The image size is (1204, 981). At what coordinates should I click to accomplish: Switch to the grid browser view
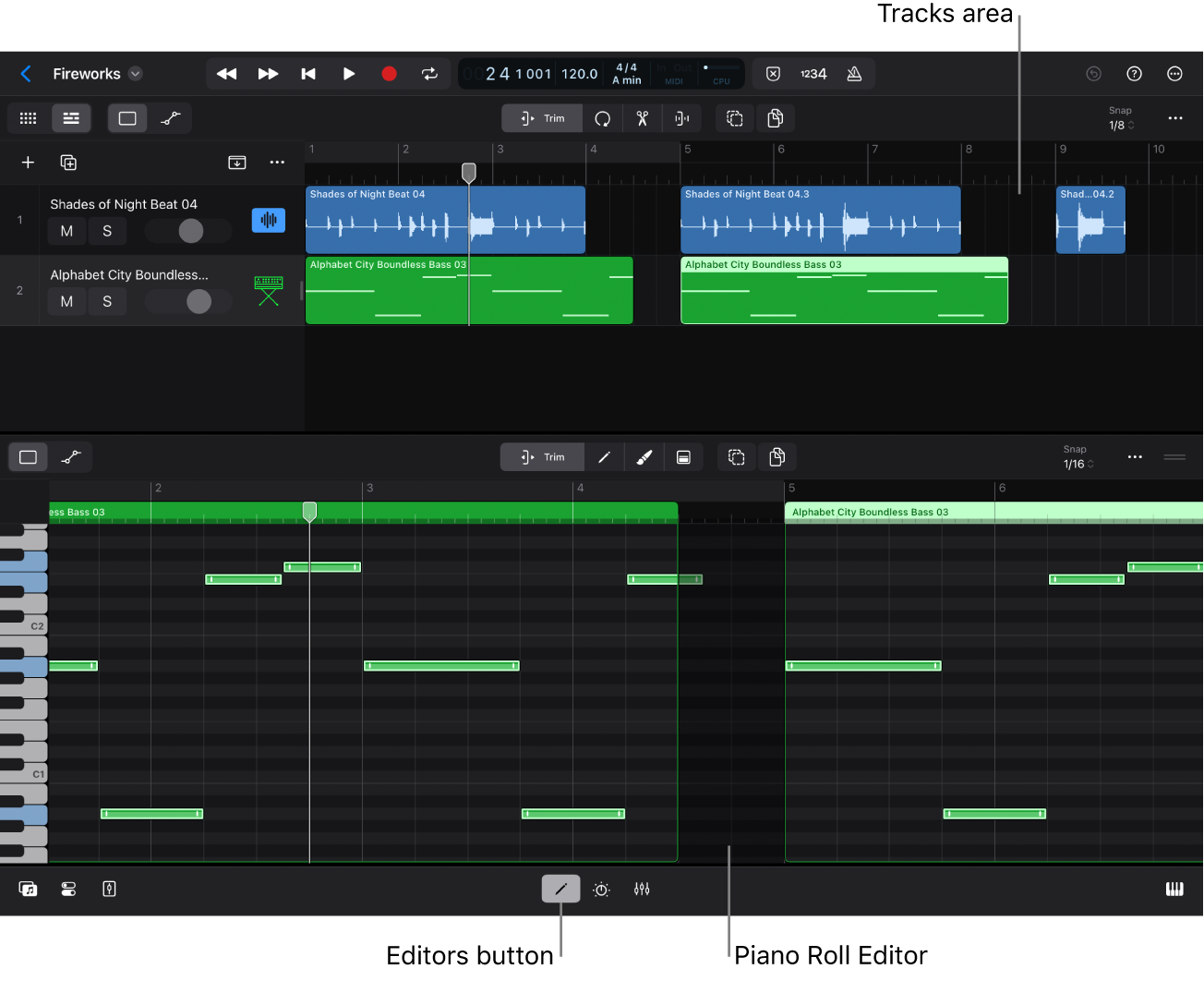(x=29, y=118)
